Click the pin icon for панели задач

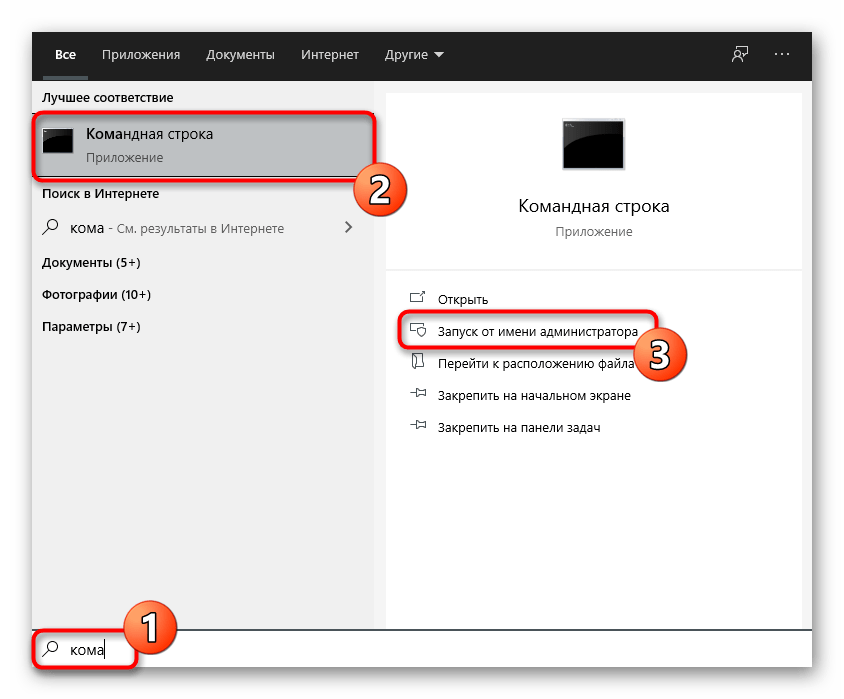[418, 427]
